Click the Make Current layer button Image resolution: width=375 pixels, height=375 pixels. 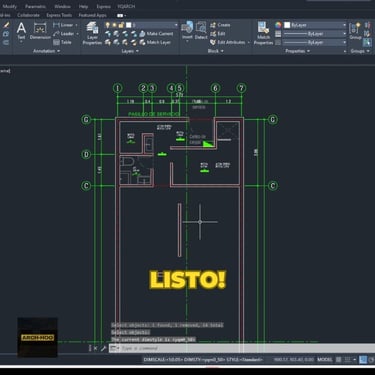coord(156,34)
